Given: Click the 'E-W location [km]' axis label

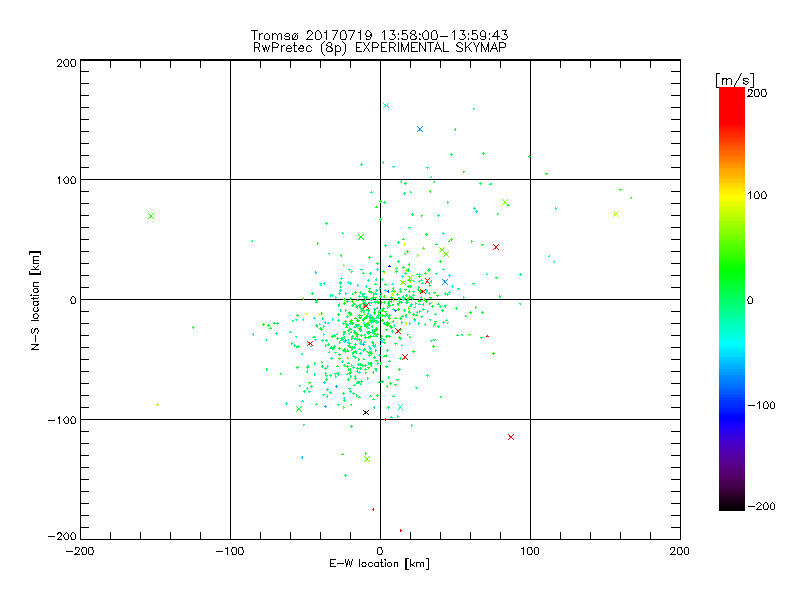Looking at the screenshot, I should tap(379, 564).
